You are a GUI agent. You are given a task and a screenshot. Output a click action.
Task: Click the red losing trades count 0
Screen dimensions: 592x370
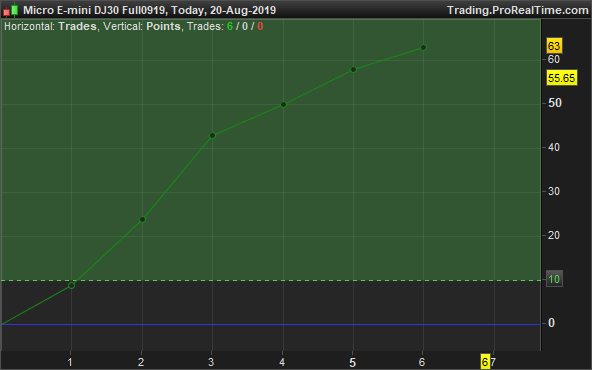click(x=260, y=26)
